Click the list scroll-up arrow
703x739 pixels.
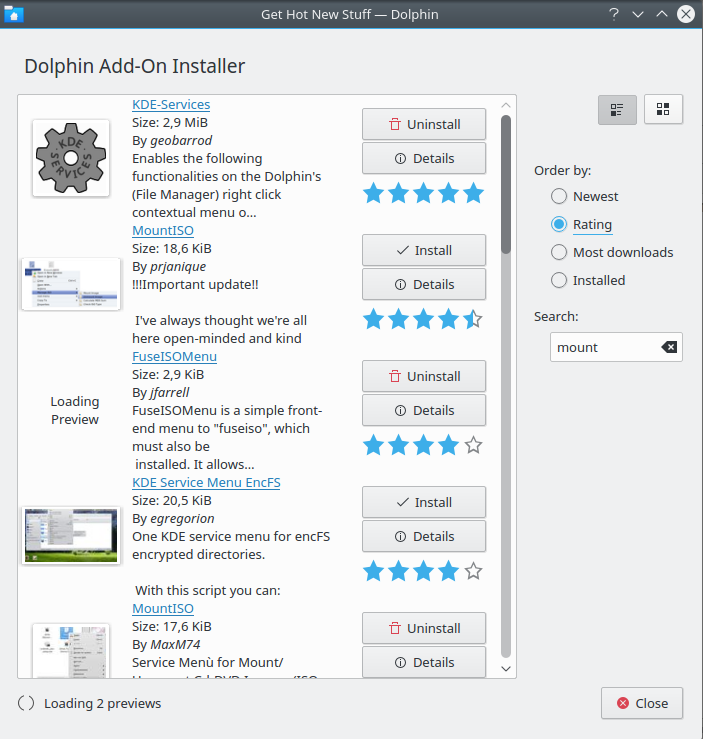(x=506, y=105)
